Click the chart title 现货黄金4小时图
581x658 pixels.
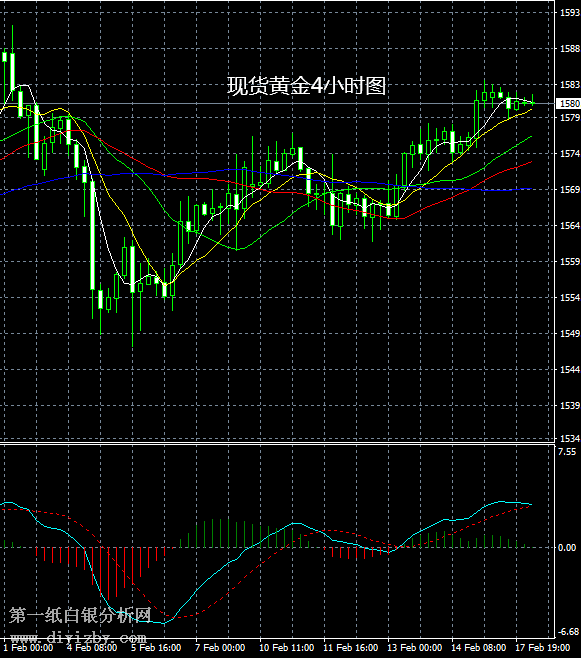click(x=307, y=86)
